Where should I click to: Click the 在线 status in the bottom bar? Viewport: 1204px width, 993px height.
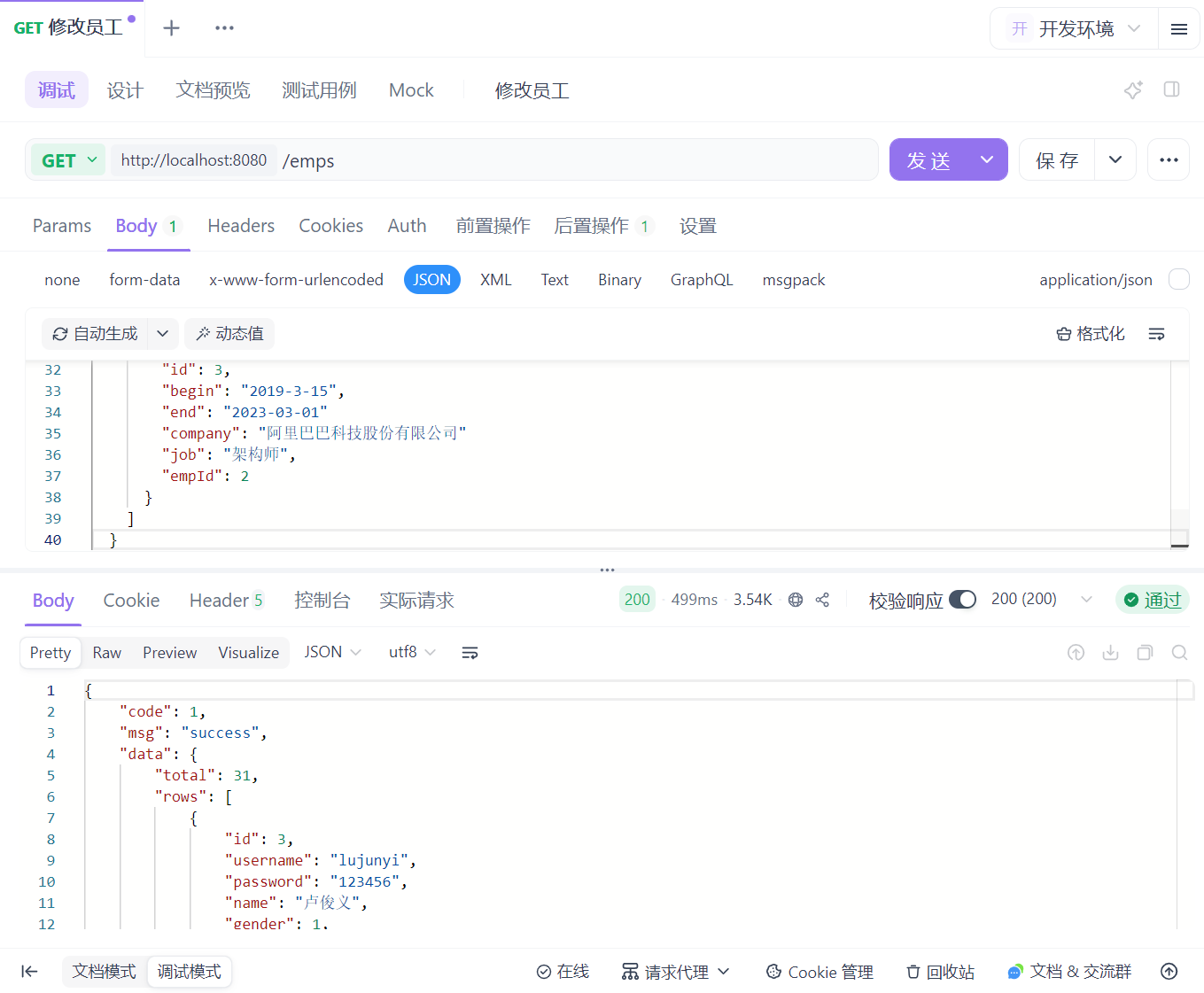click(x=563, y=972)
